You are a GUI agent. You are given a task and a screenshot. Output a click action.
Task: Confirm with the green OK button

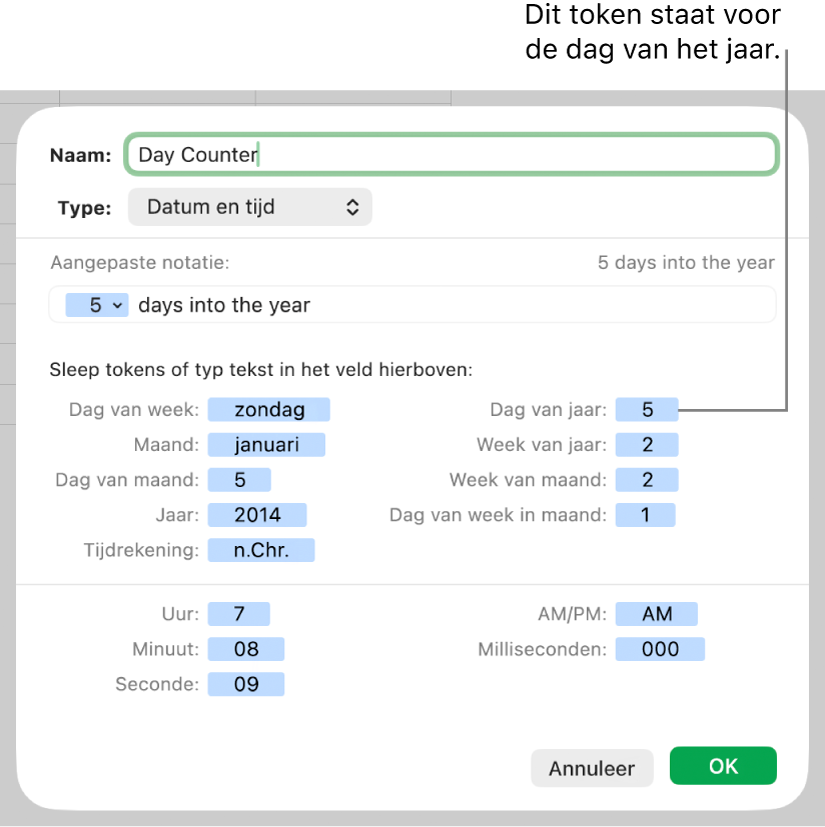723,766
